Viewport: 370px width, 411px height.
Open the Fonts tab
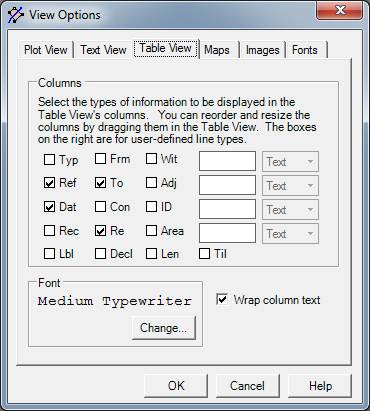(x=305, y=50)
